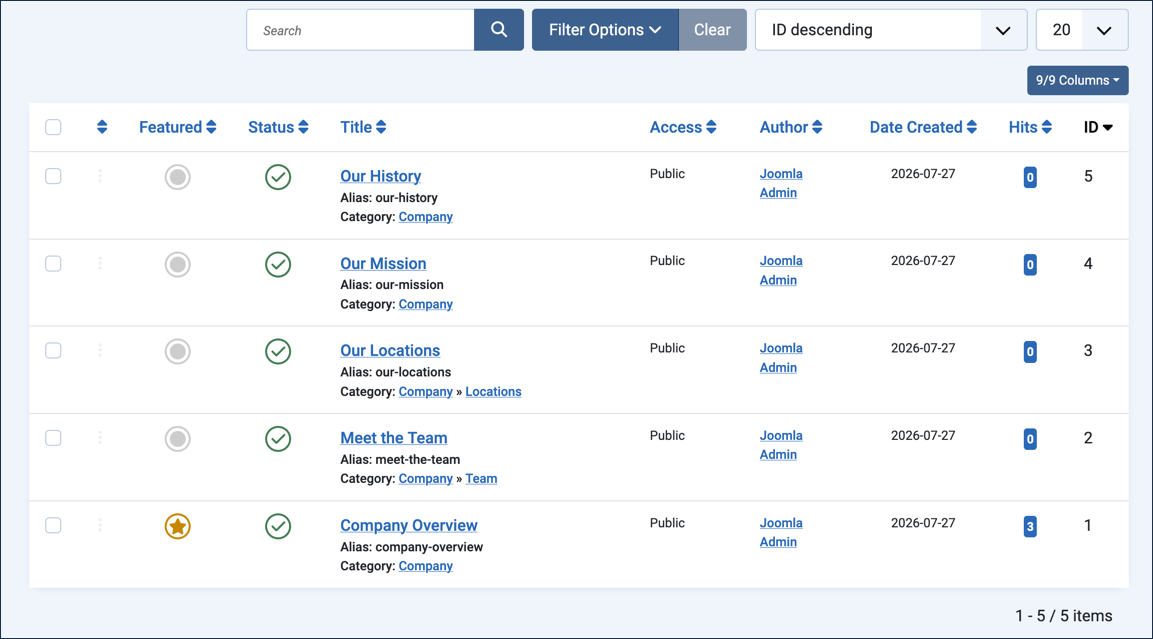
Task: Focus the Search text field
Action: [x=360, y=30]
